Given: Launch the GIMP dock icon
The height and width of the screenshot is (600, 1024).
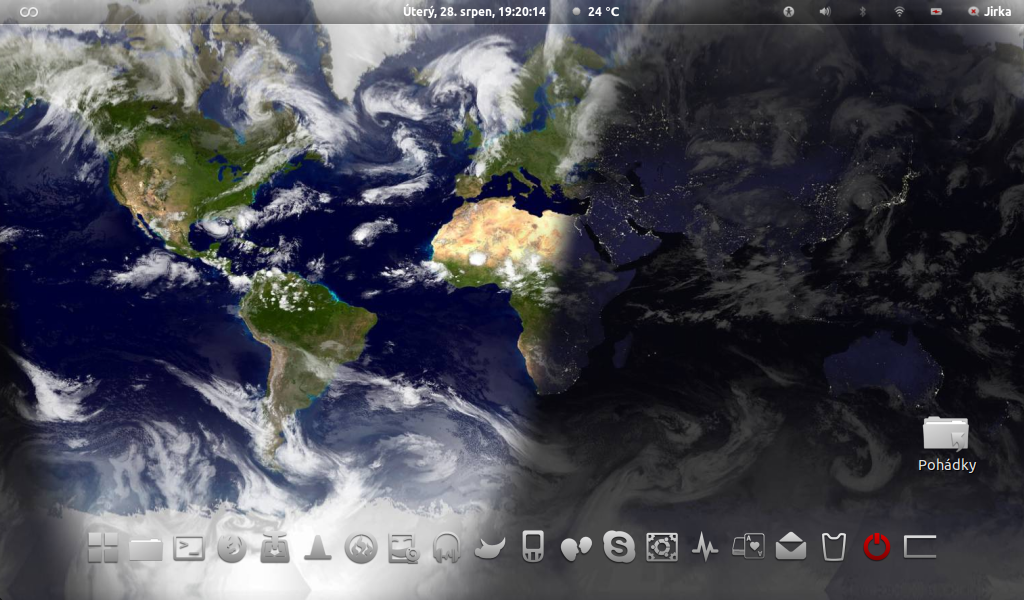Looking at the screenshot, I should (490, 548).
